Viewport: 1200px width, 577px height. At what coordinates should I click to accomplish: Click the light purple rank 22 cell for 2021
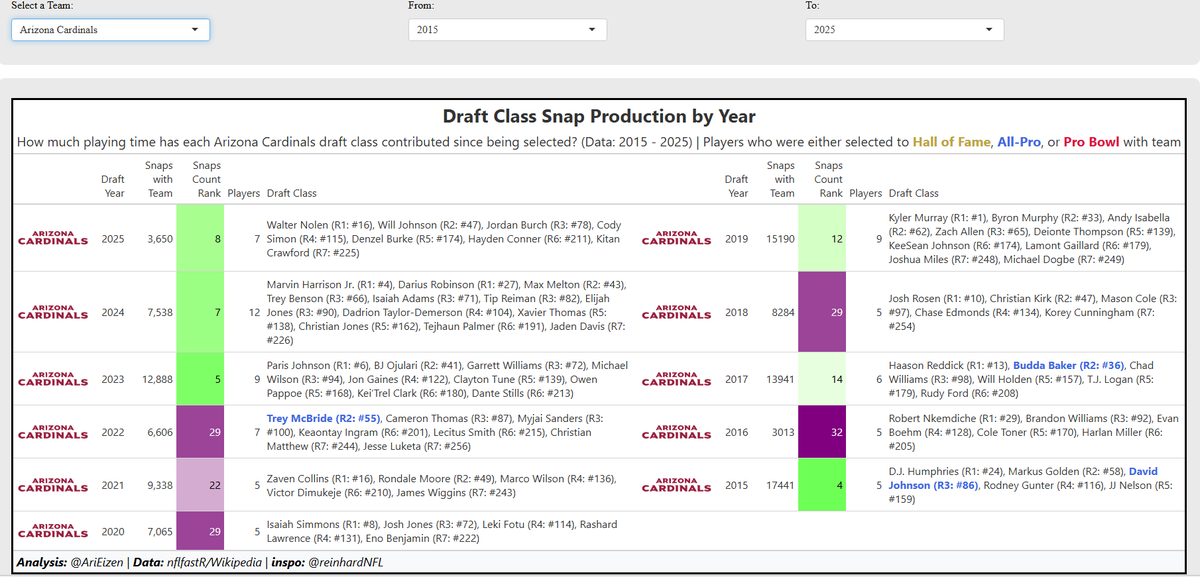200,487
